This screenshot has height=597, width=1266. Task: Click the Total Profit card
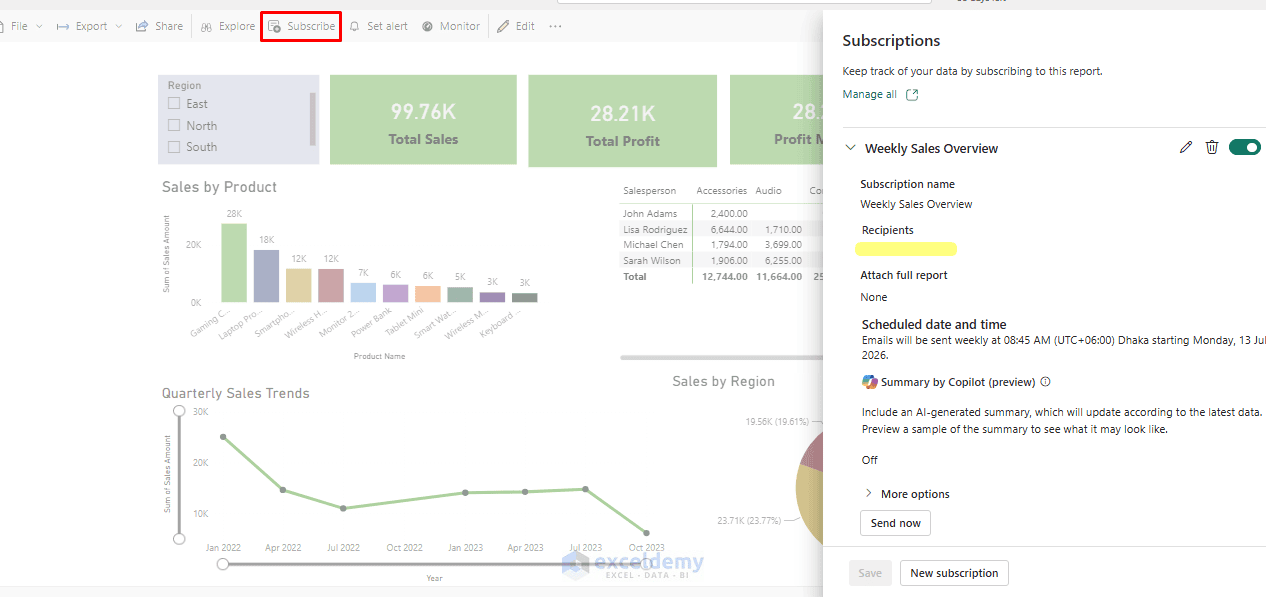tap(622, 121)
